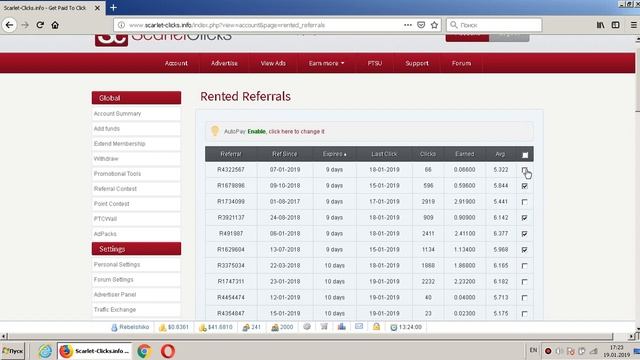Check the box for referral R4322567

point(524,170)
